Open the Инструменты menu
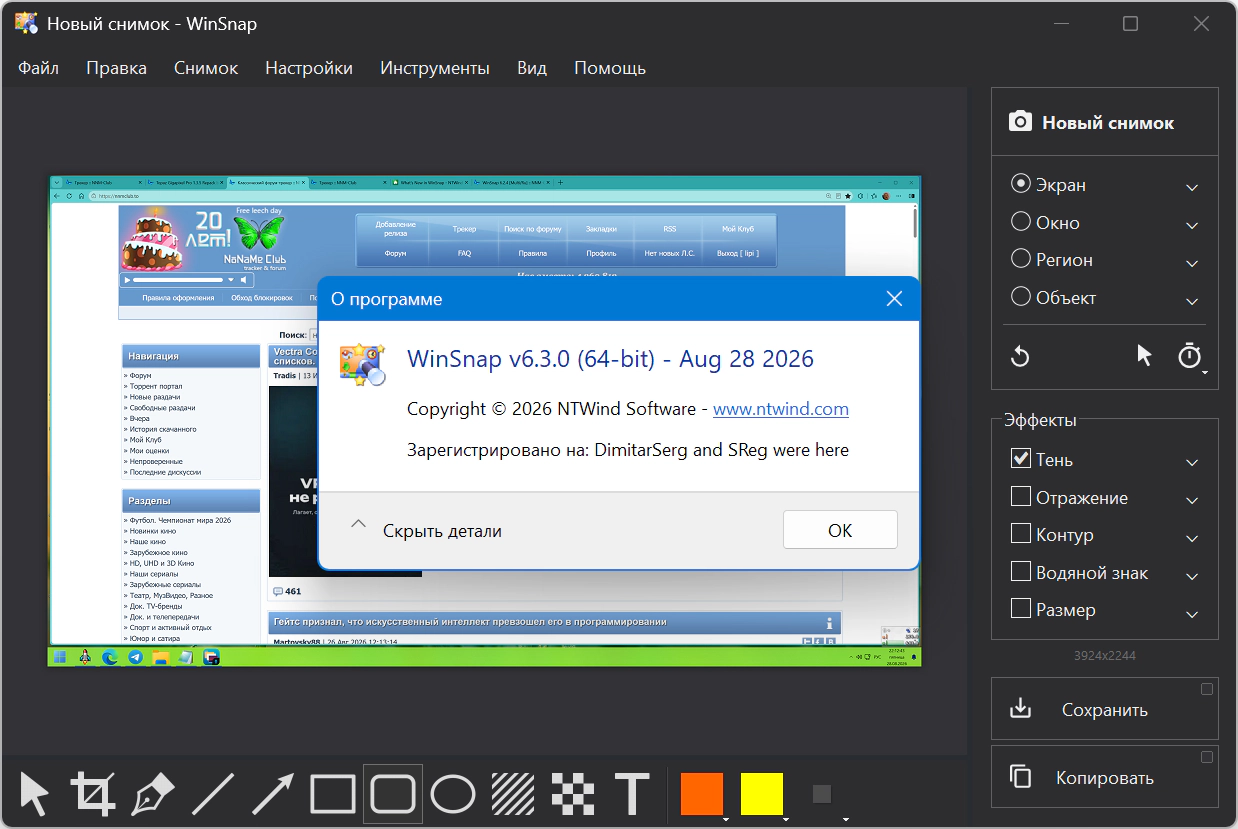1238x829 pixels. click(435, 68)
